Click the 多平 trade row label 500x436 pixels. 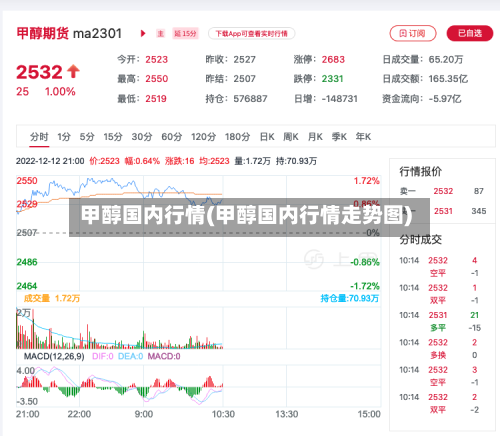coord(438,328)
